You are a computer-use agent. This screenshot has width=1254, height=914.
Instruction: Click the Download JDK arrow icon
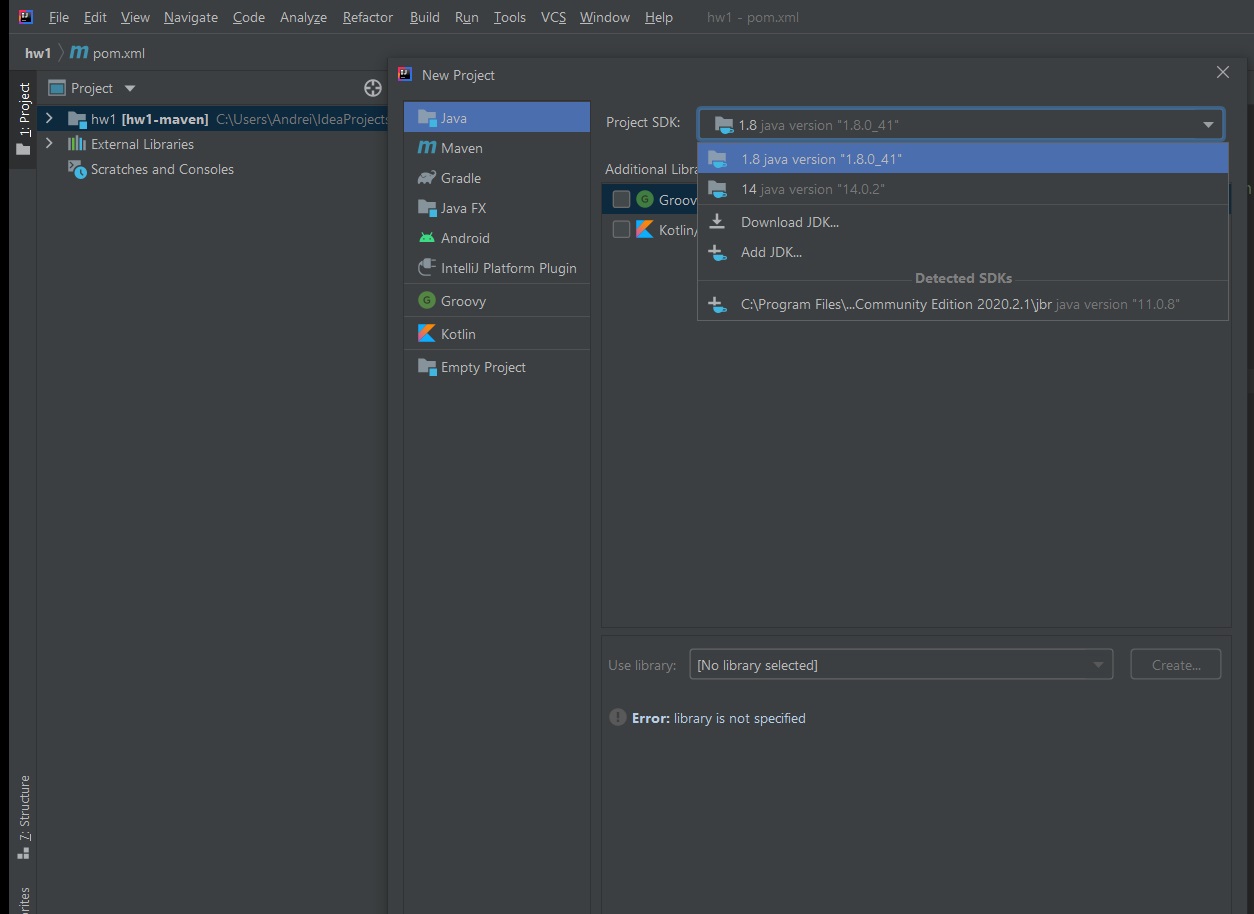tap(717, 222)
